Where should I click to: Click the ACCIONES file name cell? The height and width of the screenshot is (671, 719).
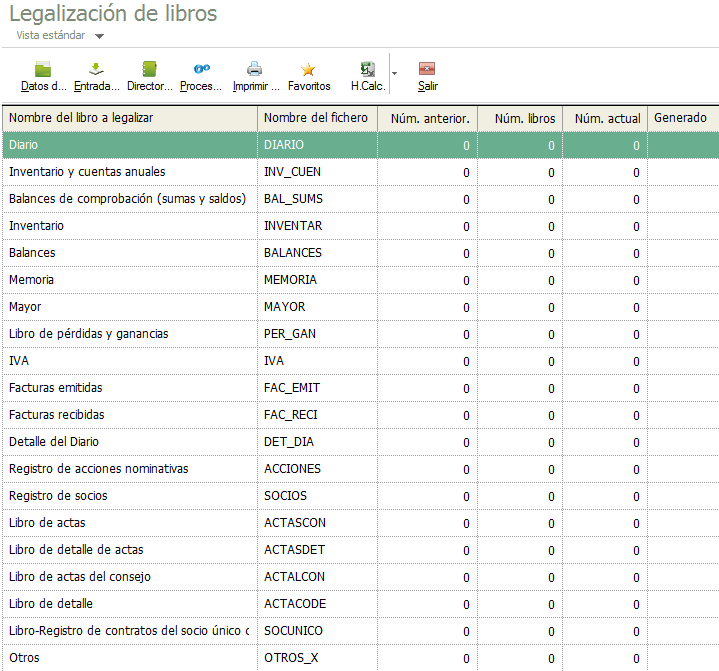tap(317, 469)
